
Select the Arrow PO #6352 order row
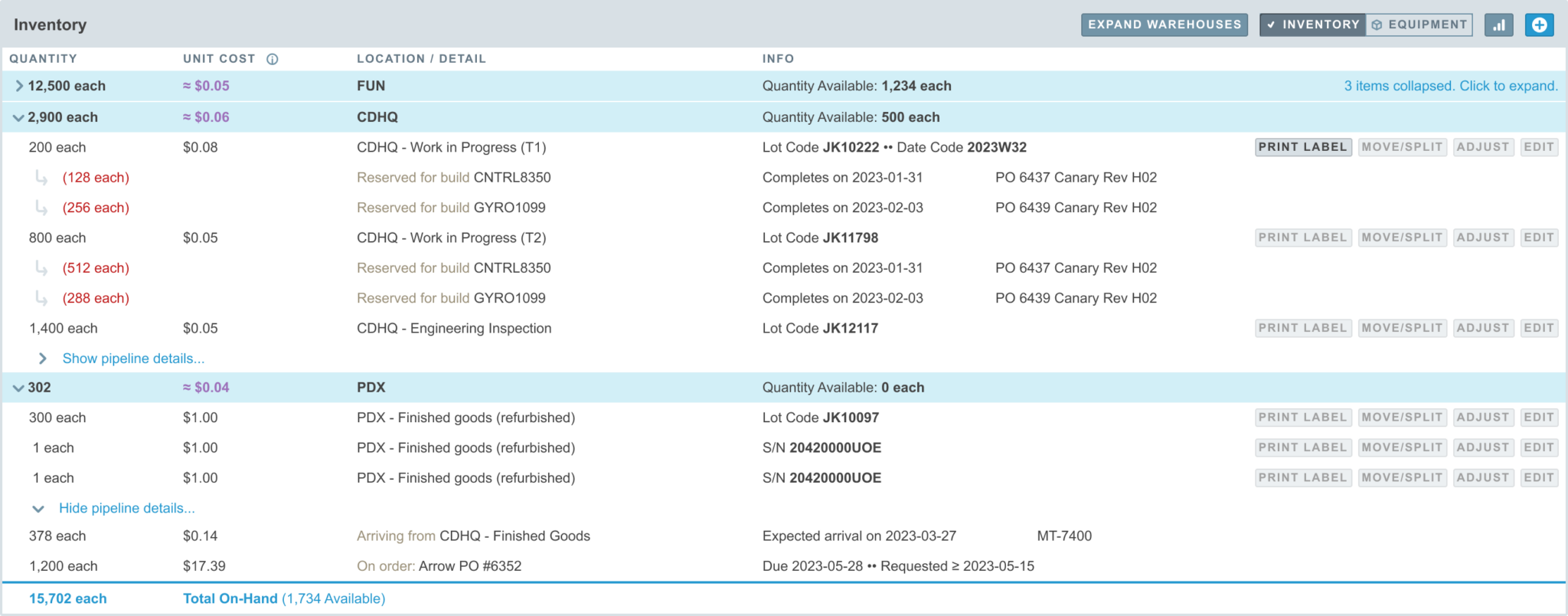(469, 566)
